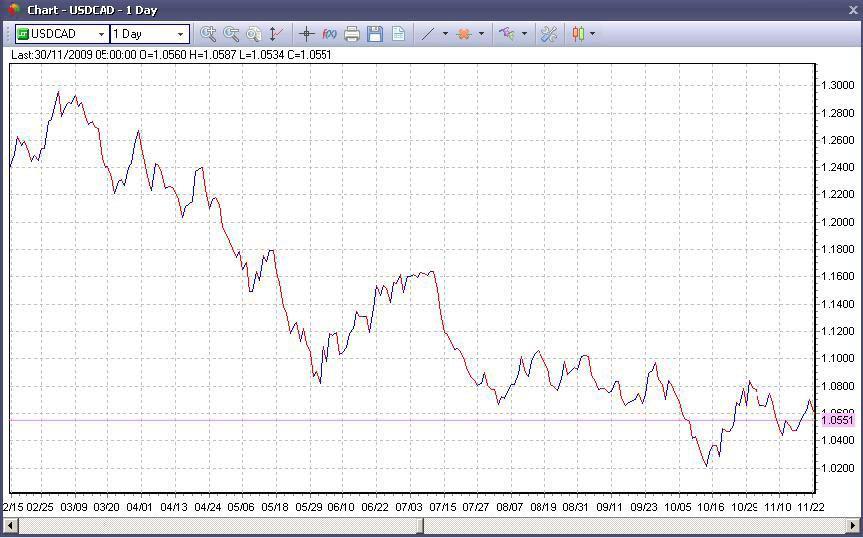
Task: Click the zoom in magnifier icon
Action: [x=208, y=34]
